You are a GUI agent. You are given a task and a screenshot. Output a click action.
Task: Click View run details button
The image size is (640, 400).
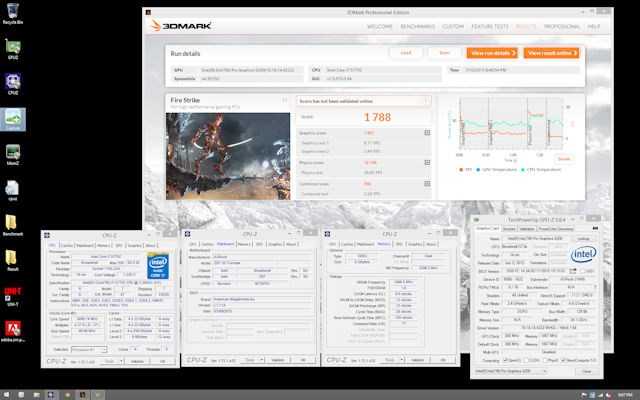(x=492, y=53)
